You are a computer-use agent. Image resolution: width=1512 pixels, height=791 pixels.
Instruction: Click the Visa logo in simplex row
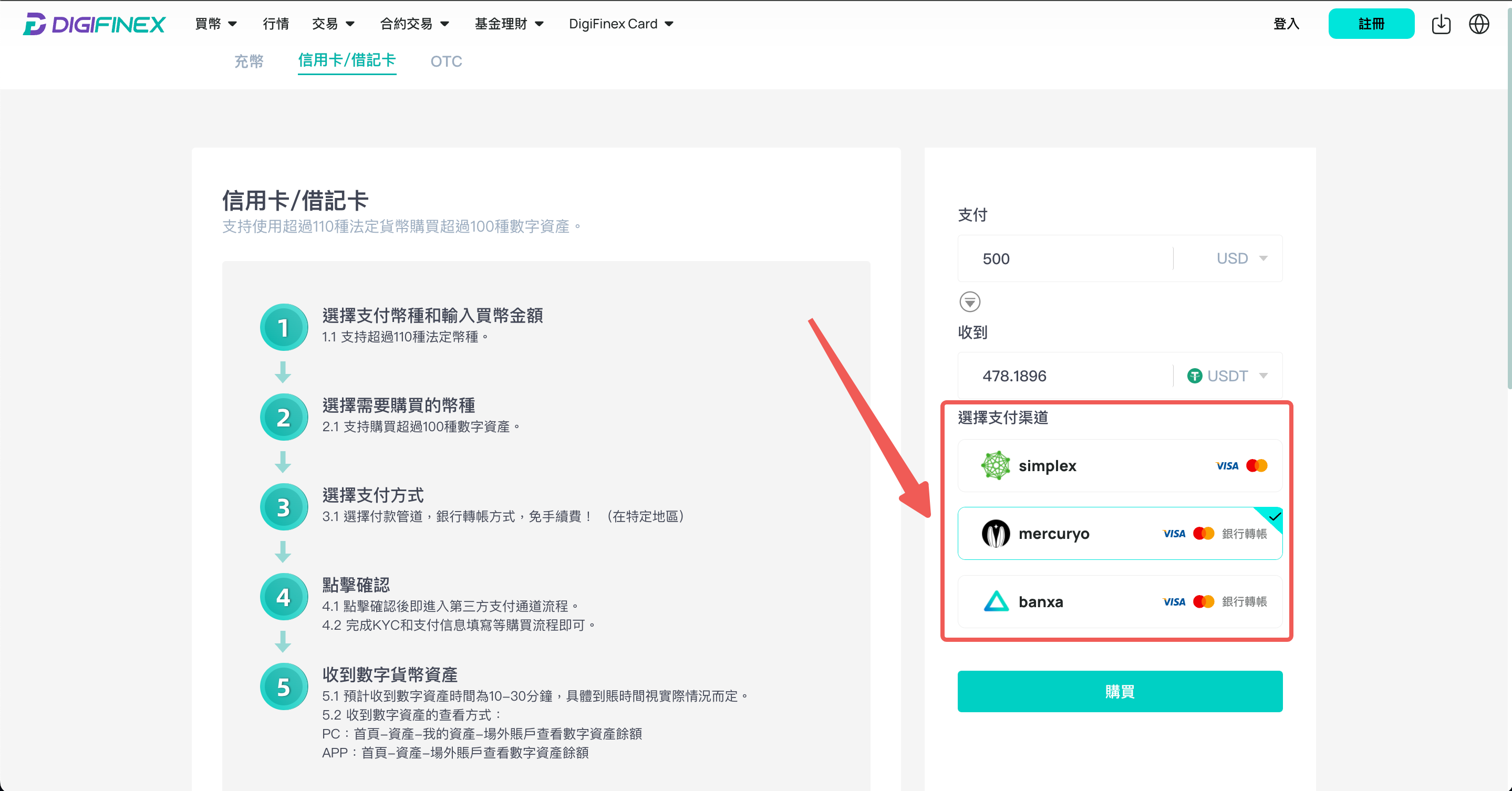pyautogui.click(x=1227, y=466)
